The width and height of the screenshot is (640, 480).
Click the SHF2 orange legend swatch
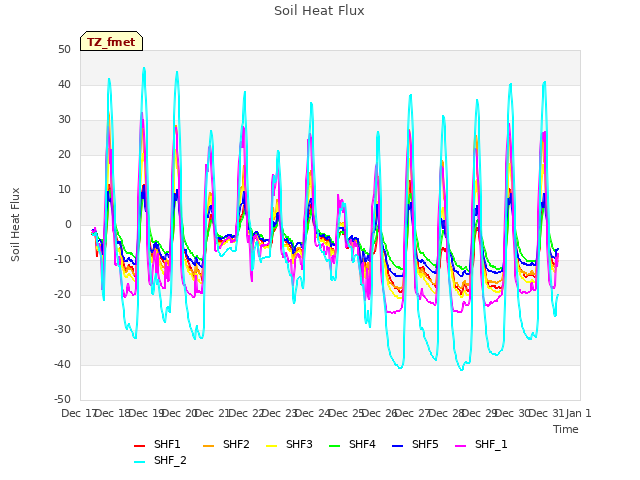click(209, 446)
